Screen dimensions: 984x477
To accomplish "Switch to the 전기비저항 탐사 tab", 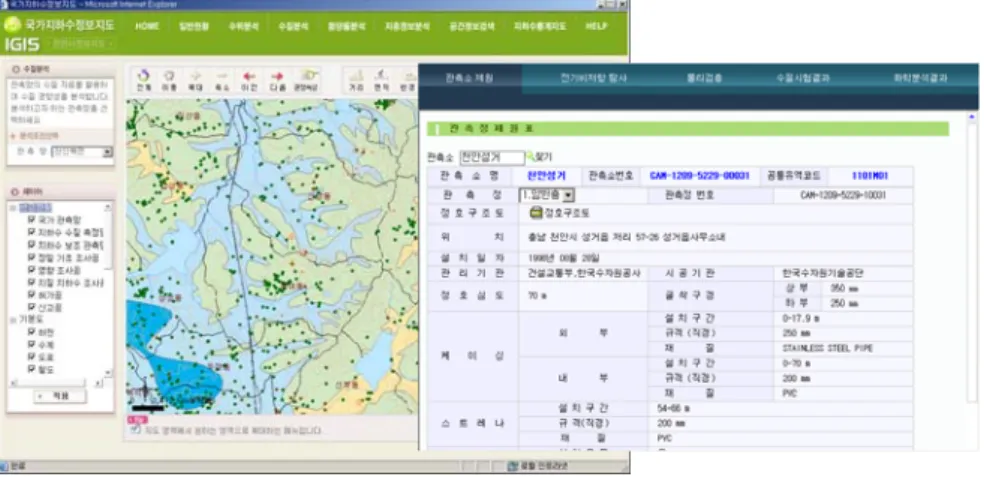I will [x=593, y=78].
